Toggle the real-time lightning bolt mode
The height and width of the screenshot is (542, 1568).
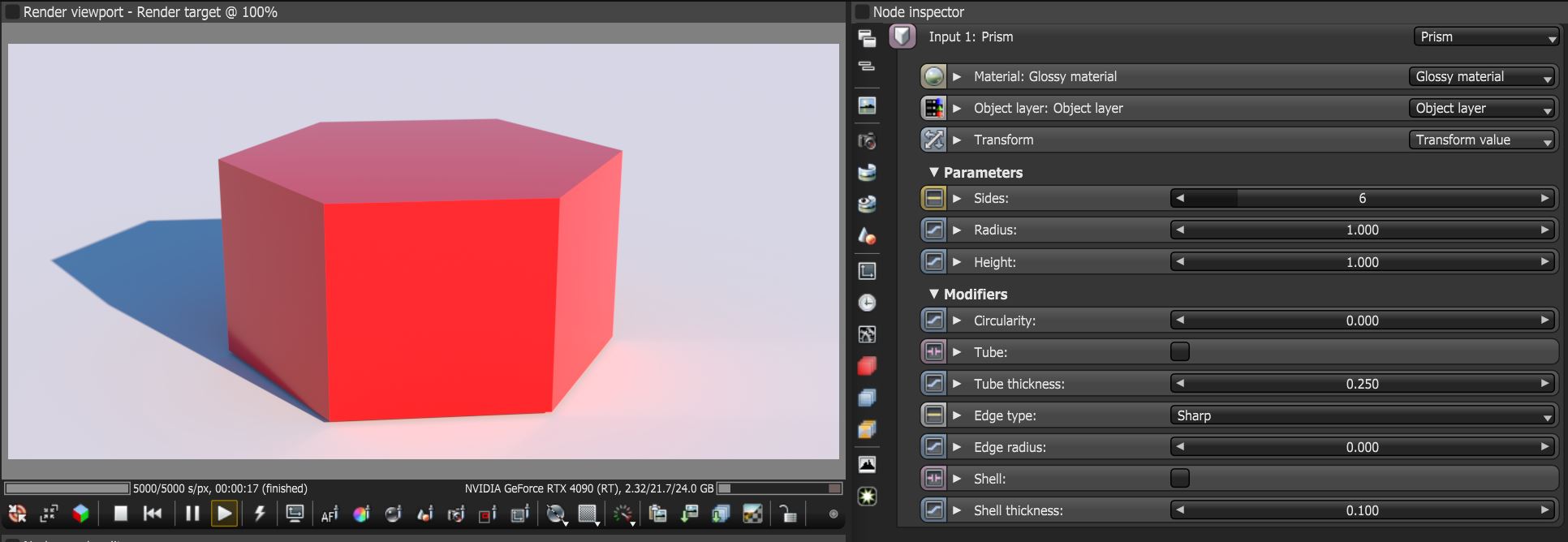coord(260,514)
